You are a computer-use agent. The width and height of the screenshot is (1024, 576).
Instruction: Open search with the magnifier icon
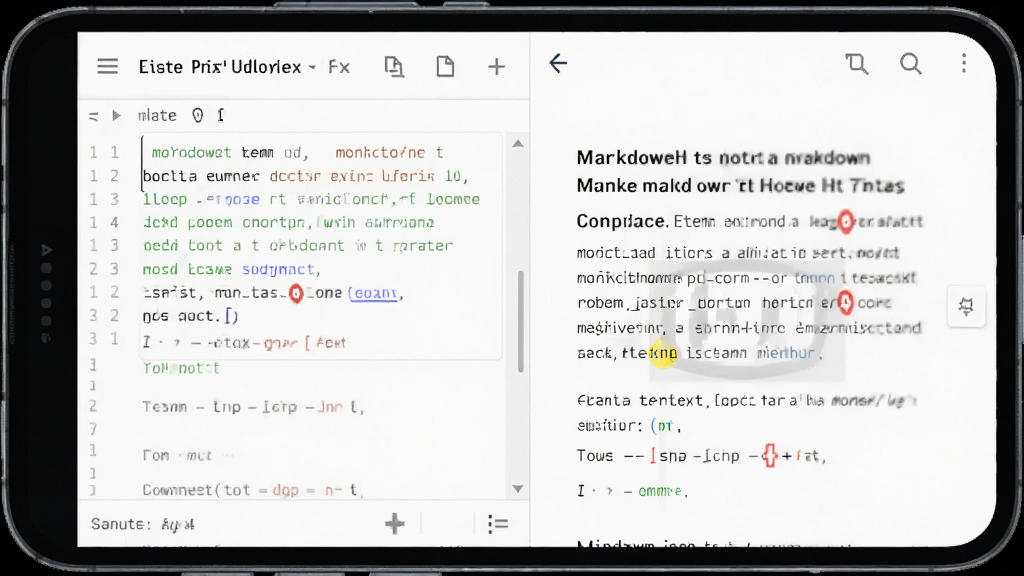[910, 64]
